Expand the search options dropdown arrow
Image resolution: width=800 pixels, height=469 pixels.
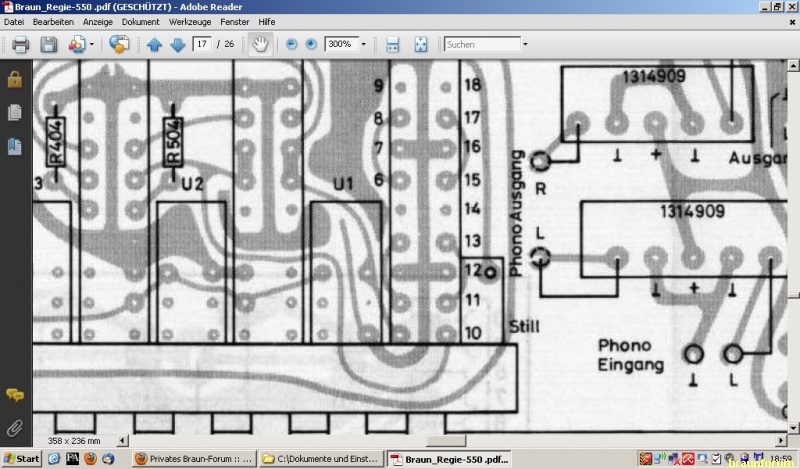525,44
